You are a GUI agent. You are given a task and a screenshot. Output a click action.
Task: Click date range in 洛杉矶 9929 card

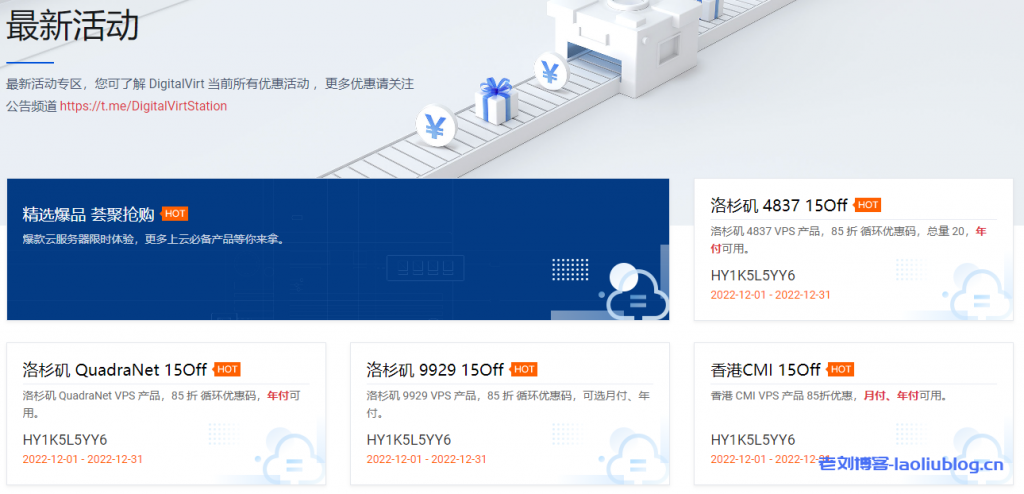click(426, 459)
